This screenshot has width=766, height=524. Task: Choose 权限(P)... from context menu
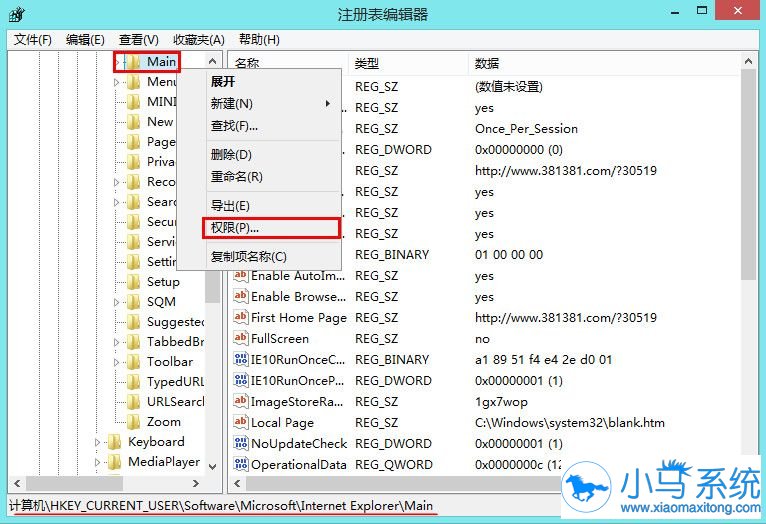(272, 228)
